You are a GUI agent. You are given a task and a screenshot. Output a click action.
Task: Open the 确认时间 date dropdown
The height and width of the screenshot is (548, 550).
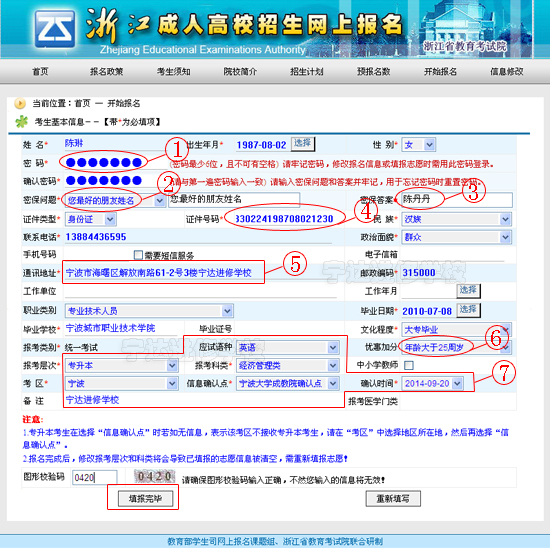(x=432, y=383)
